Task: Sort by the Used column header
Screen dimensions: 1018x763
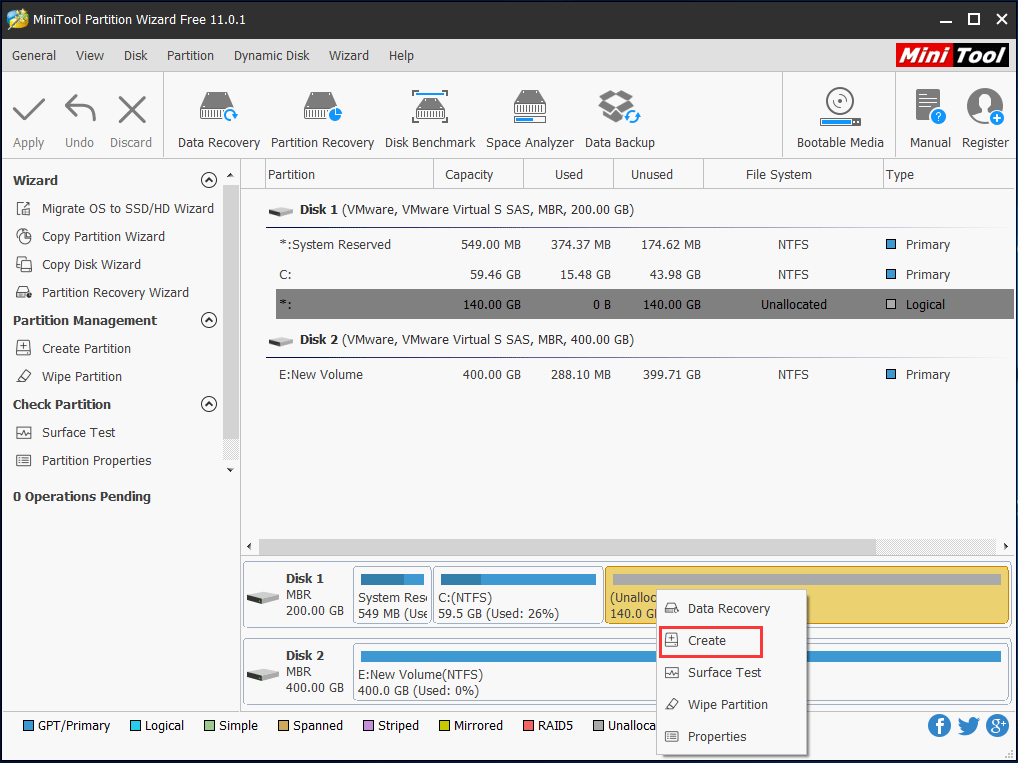Action: tap(569, 174)
